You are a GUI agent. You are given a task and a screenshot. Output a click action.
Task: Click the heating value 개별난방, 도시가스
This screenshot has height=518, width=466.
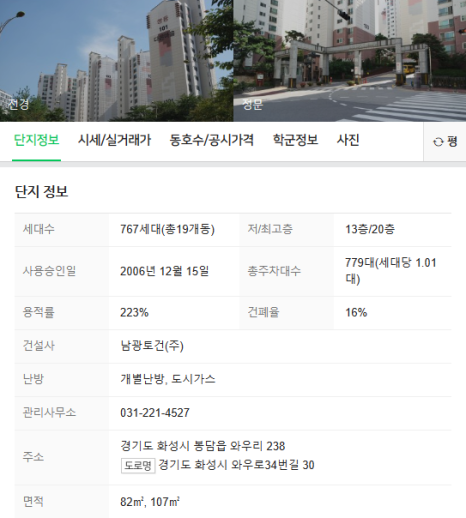pos(168,379)
